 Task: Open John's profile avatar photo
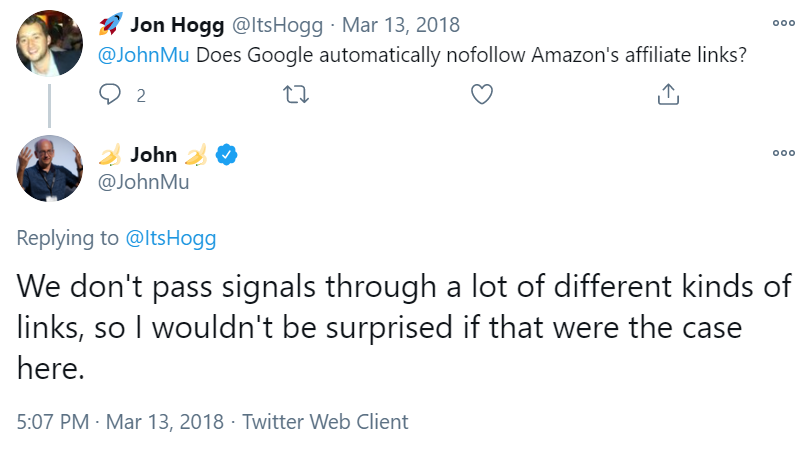(x=48, y=168)
